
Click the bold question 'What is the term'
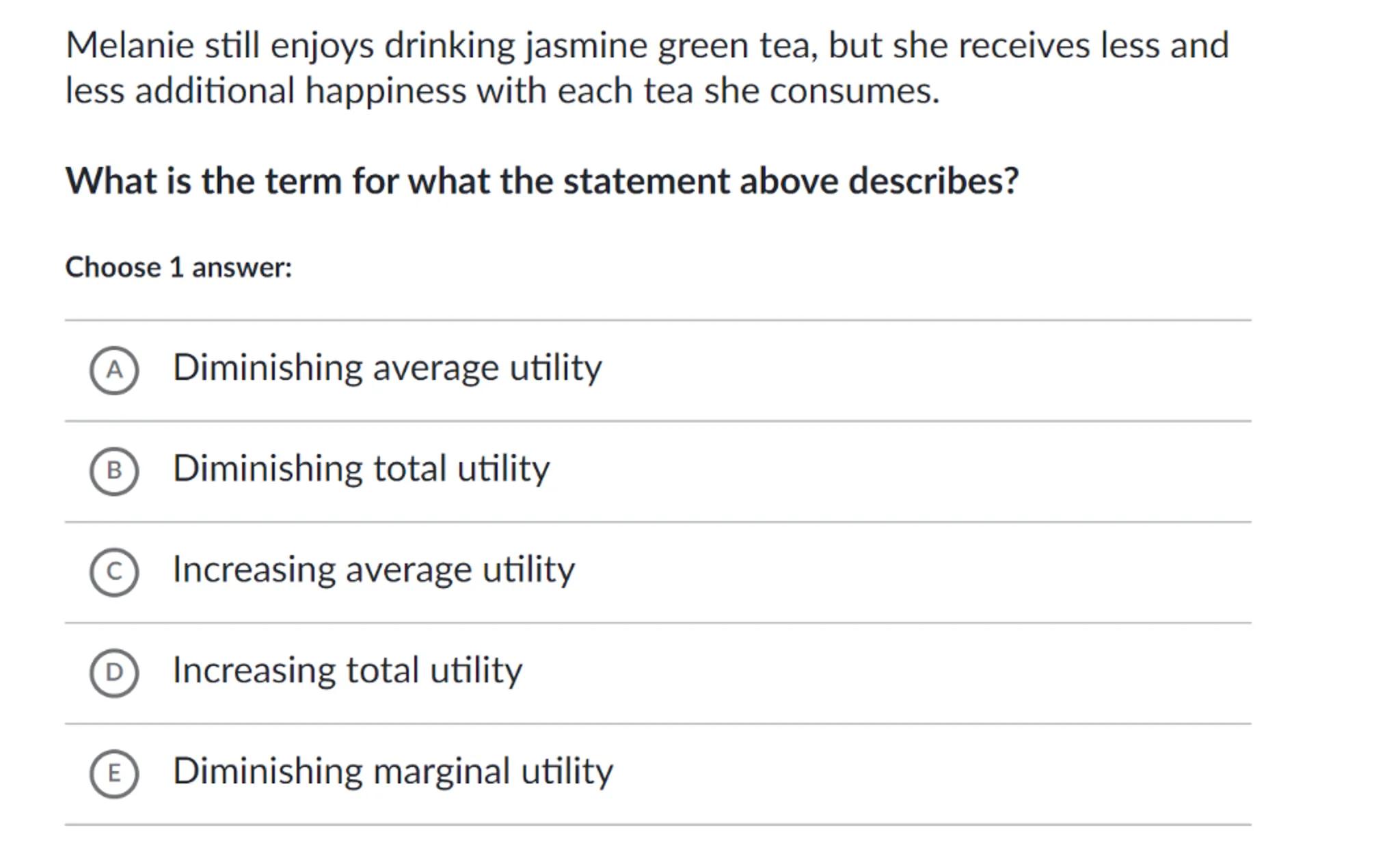(204, 182)
